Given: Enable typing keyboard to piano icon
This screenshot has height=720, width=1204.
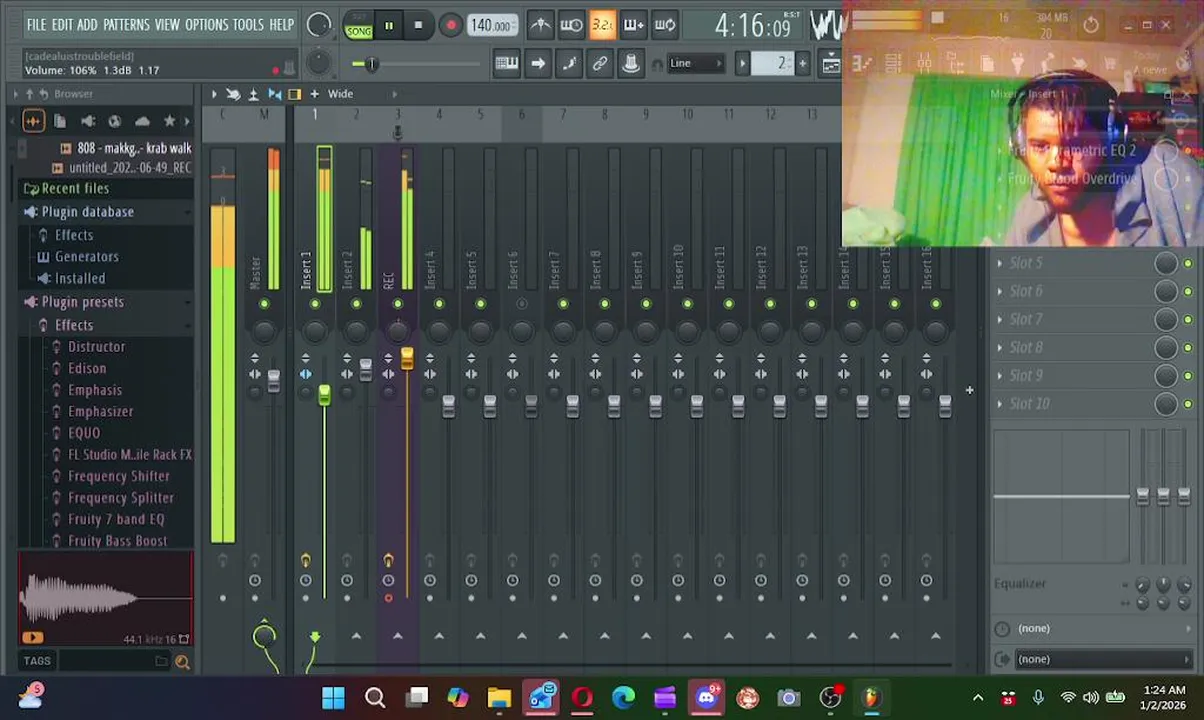Looking at the screenshot, I should 506,64.
